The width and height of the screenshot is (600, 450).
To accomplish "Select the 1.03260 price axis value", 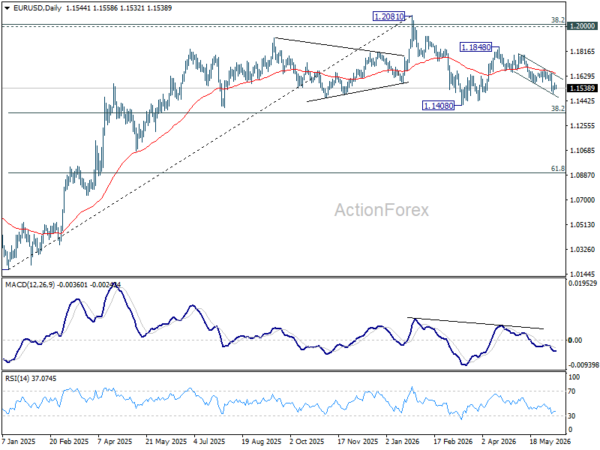I will point(583,249).
